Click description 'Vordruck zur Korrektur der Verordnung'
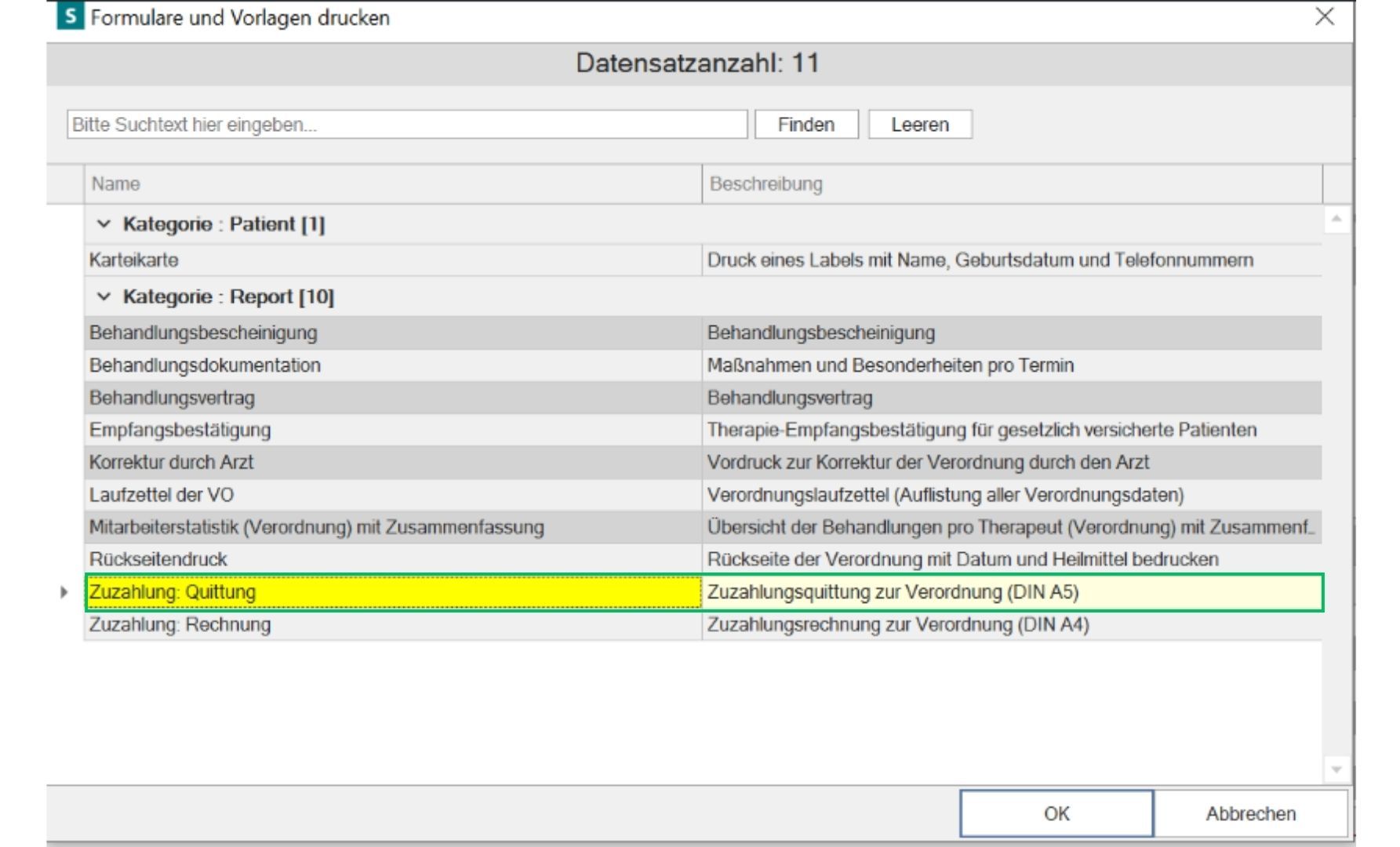1400x847 pixels. pyautogui.click(x=1012, y=463)
